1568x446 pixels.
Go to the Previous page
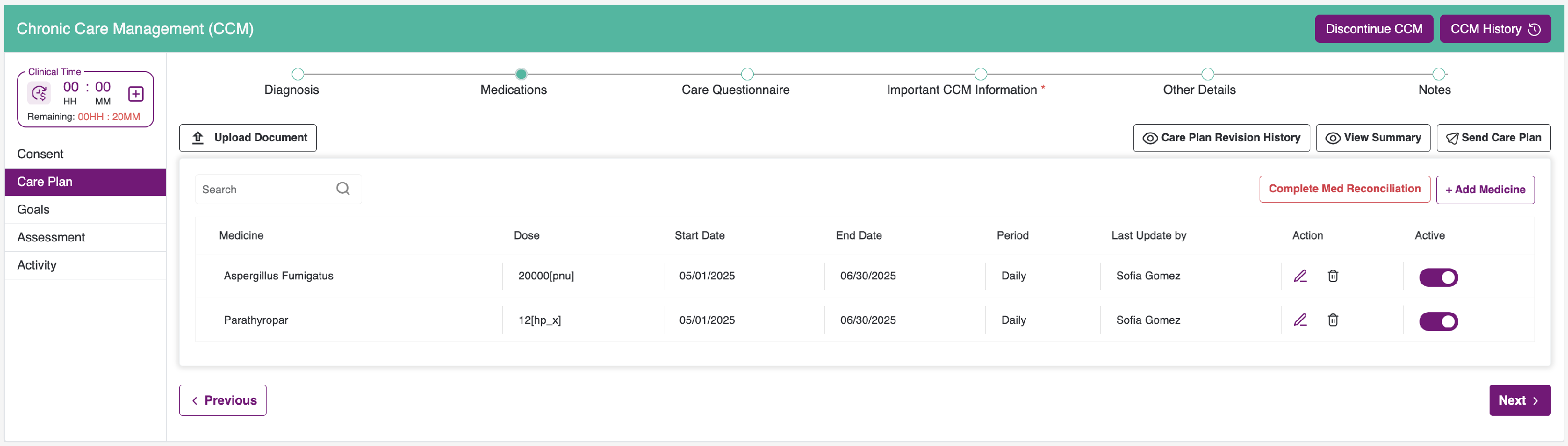223,400
